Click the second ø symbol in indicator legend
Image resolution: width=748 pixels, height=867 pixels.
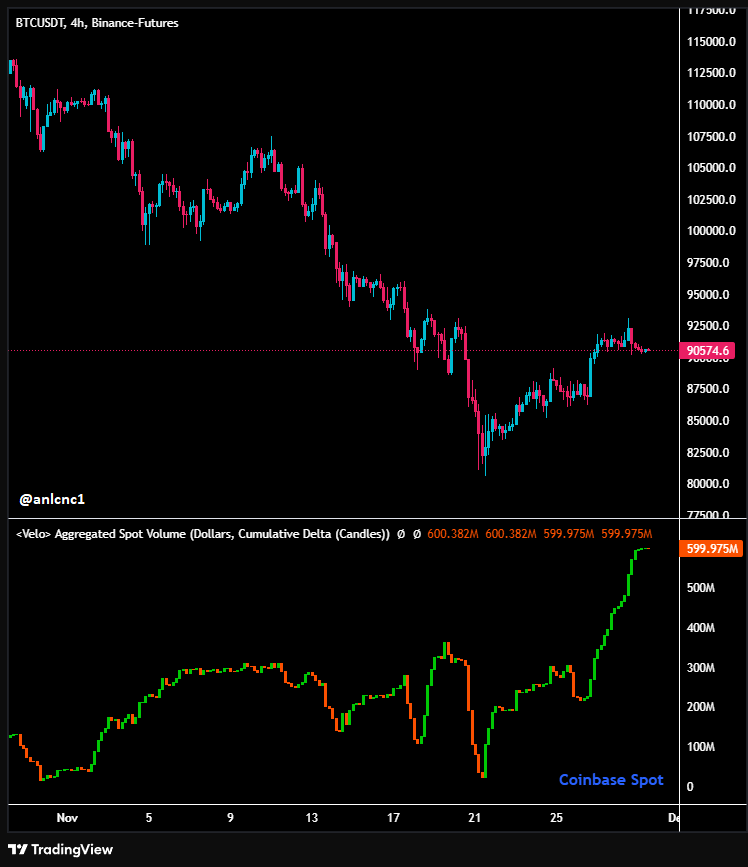[416, 535]
